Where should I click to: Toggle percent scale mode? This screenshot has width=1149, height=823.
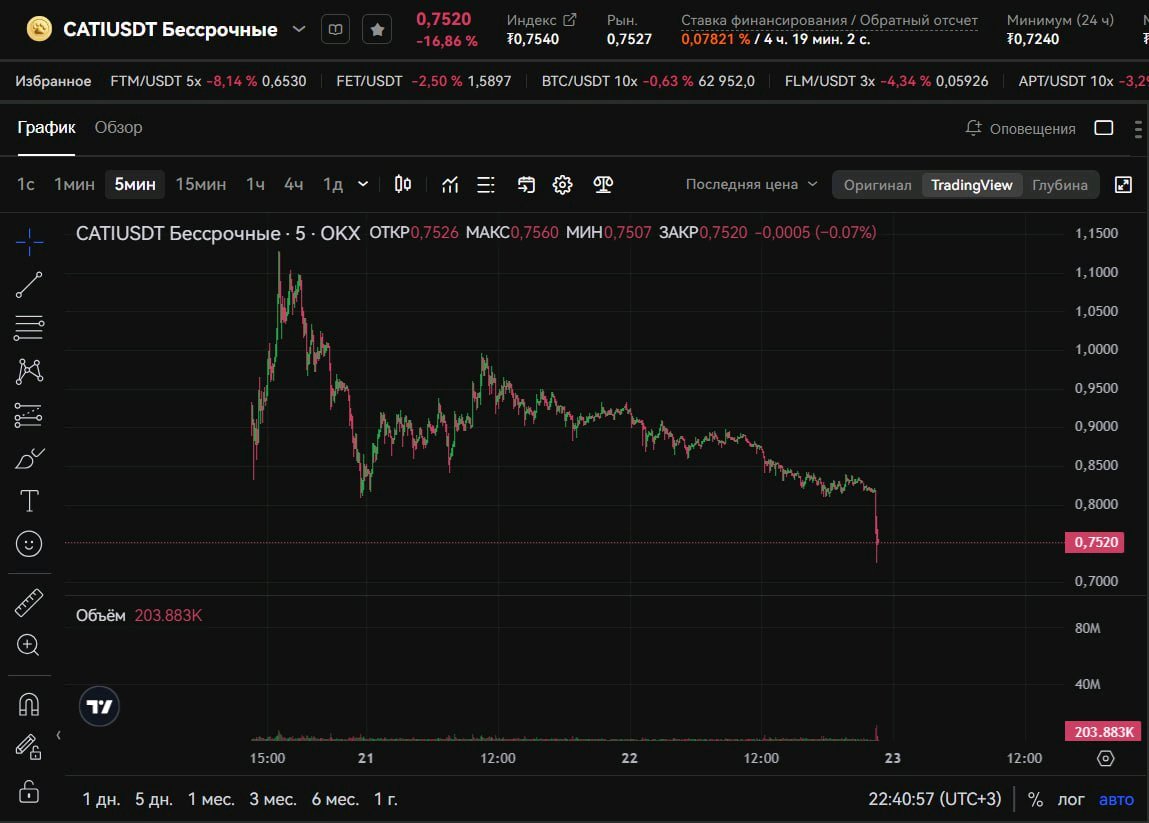pyautogui.click(x=1035, y=799)
